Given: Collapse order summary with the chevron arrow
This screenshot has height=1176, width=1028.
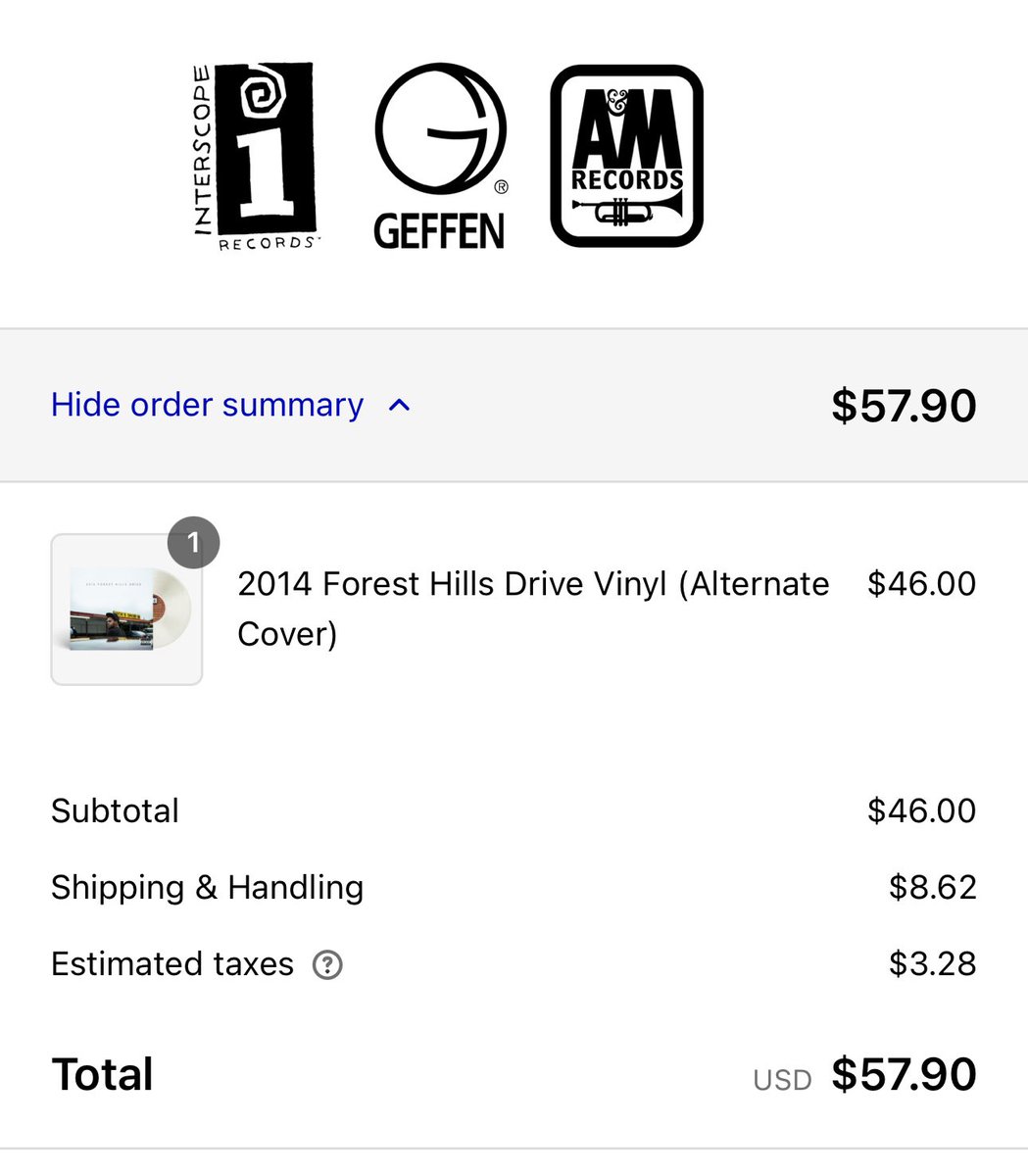Looking at the screenshot, I should [x=399, y=405].
